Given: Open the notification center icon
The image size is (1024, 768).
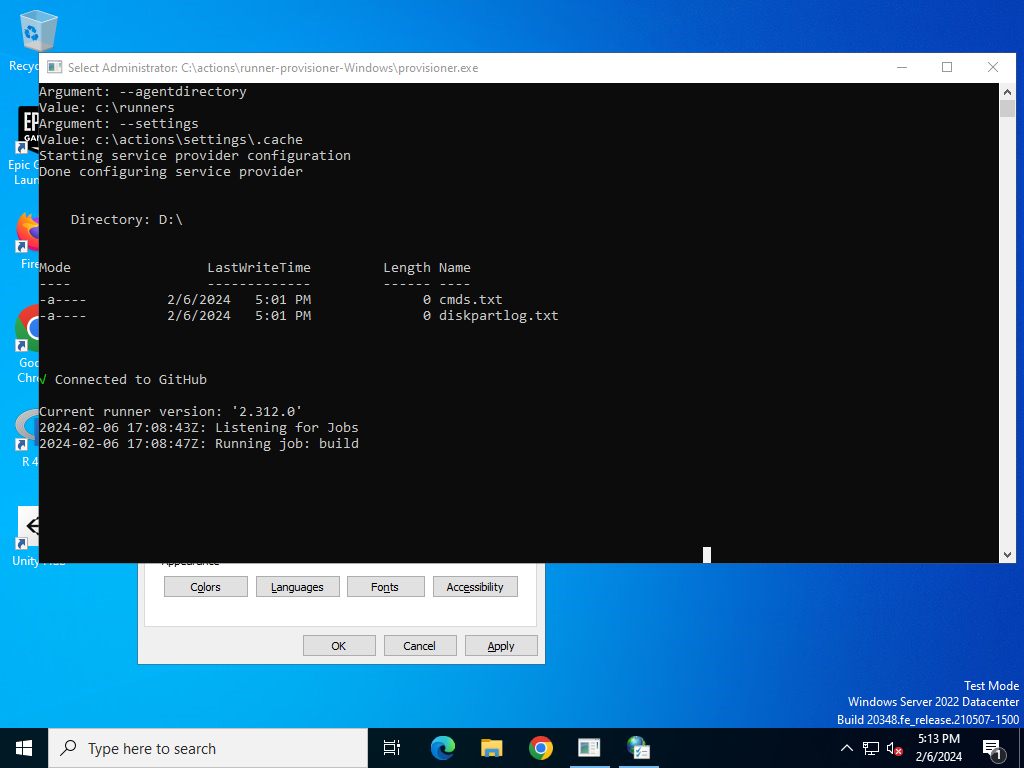Looking at the screenshot, I should (992, 750).
